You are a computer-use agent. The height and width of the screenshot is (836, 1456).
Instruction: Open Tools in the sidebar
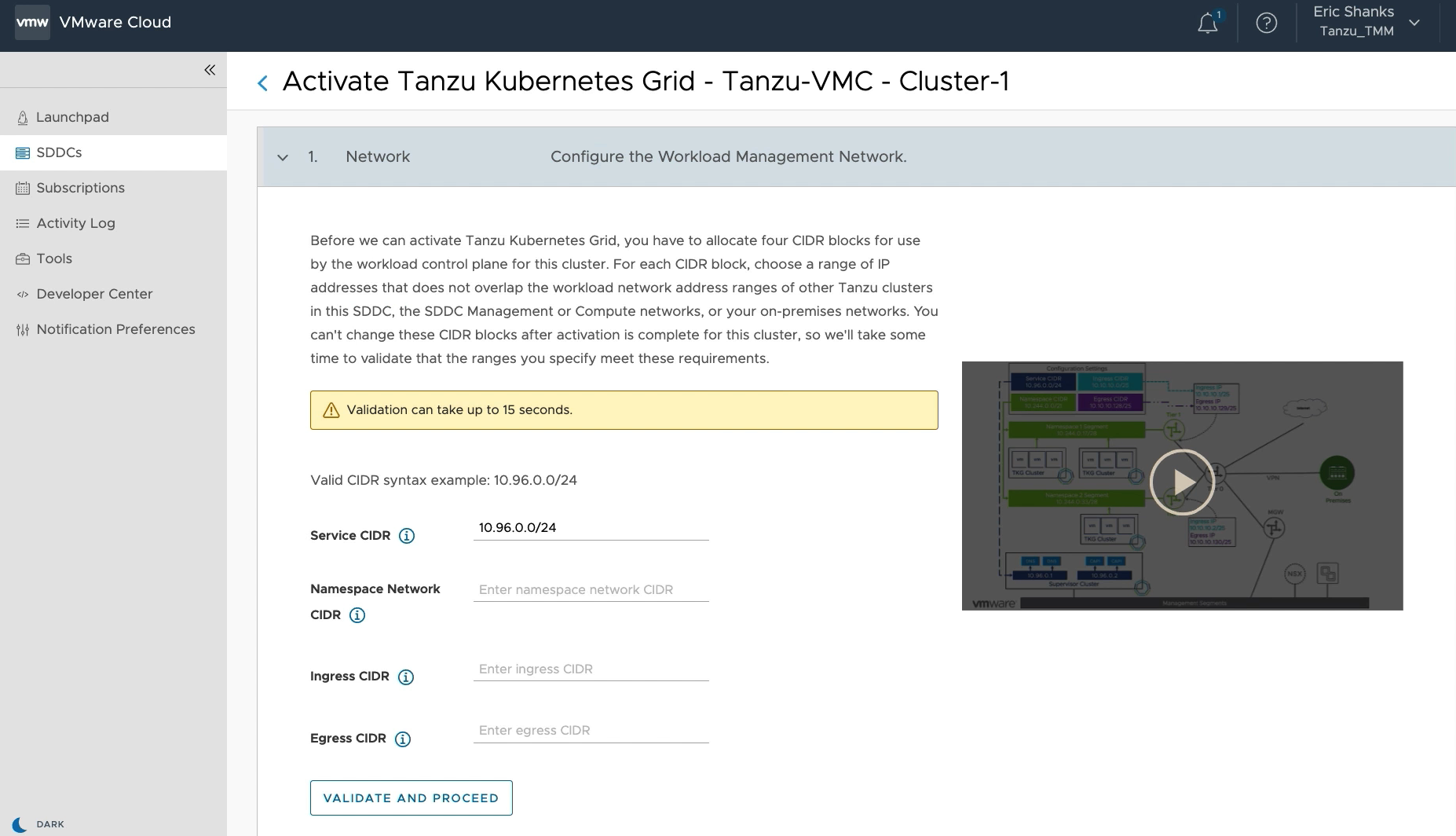tap(113, 258)
